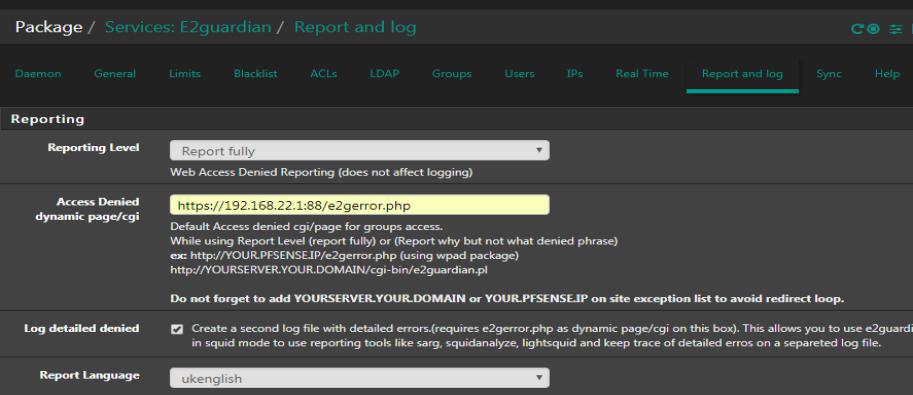Follow Services: E2guardian breadcrumb link

pyautogui.click(x=188, y=27)
